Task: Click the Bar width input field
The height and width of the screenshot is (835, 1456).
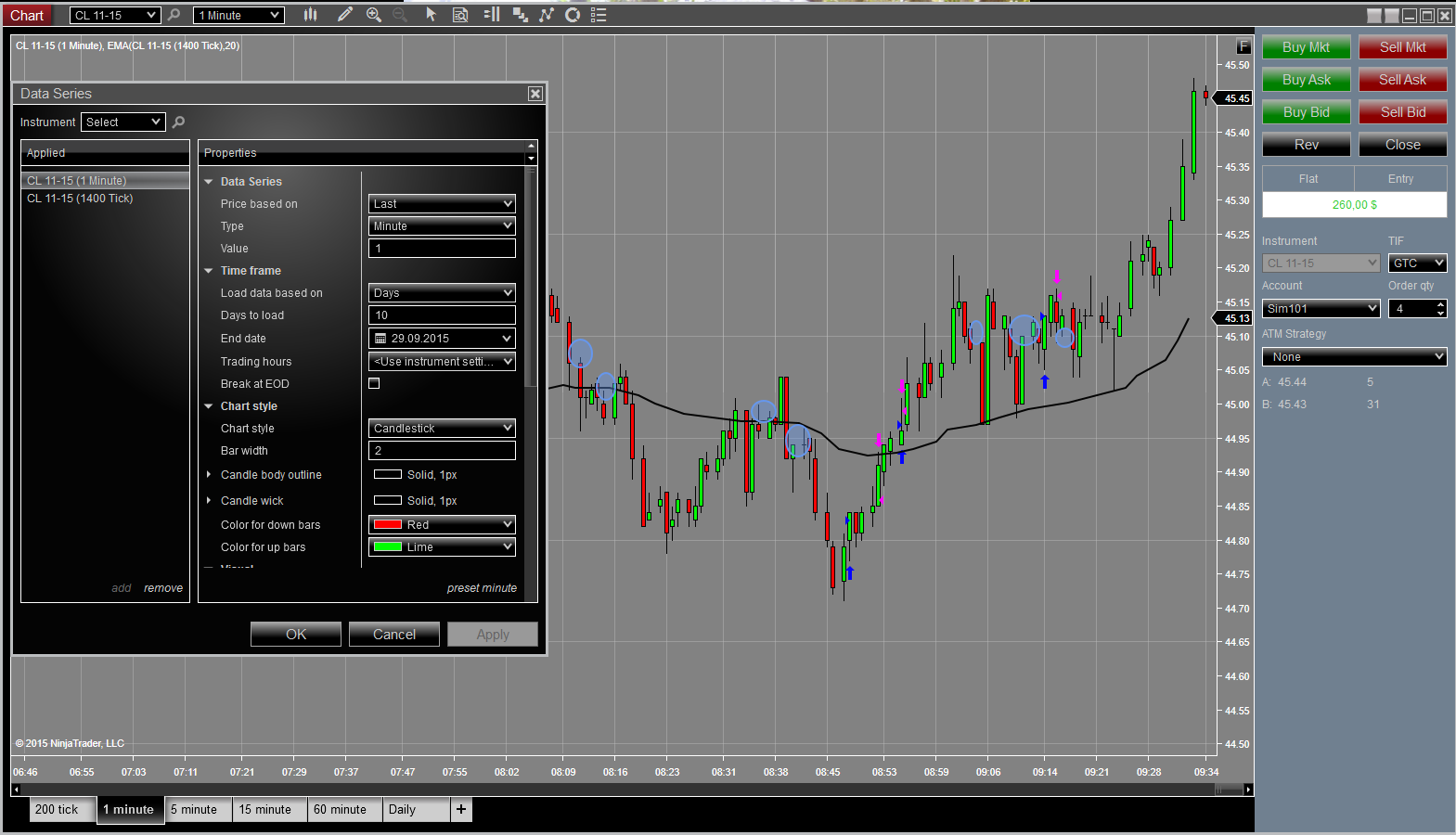Action: [x=442, y=451]
